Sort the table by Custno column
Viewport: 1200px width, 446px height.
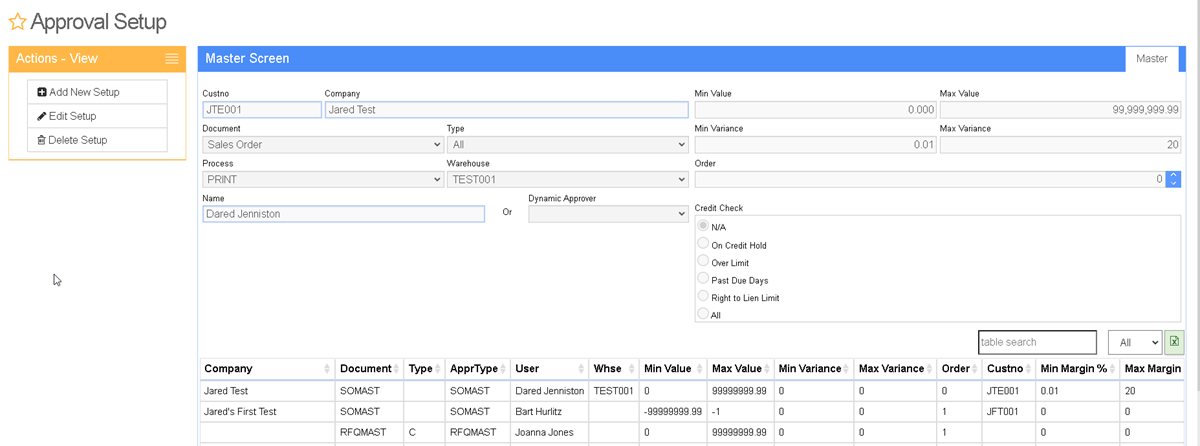[1008, 369]
